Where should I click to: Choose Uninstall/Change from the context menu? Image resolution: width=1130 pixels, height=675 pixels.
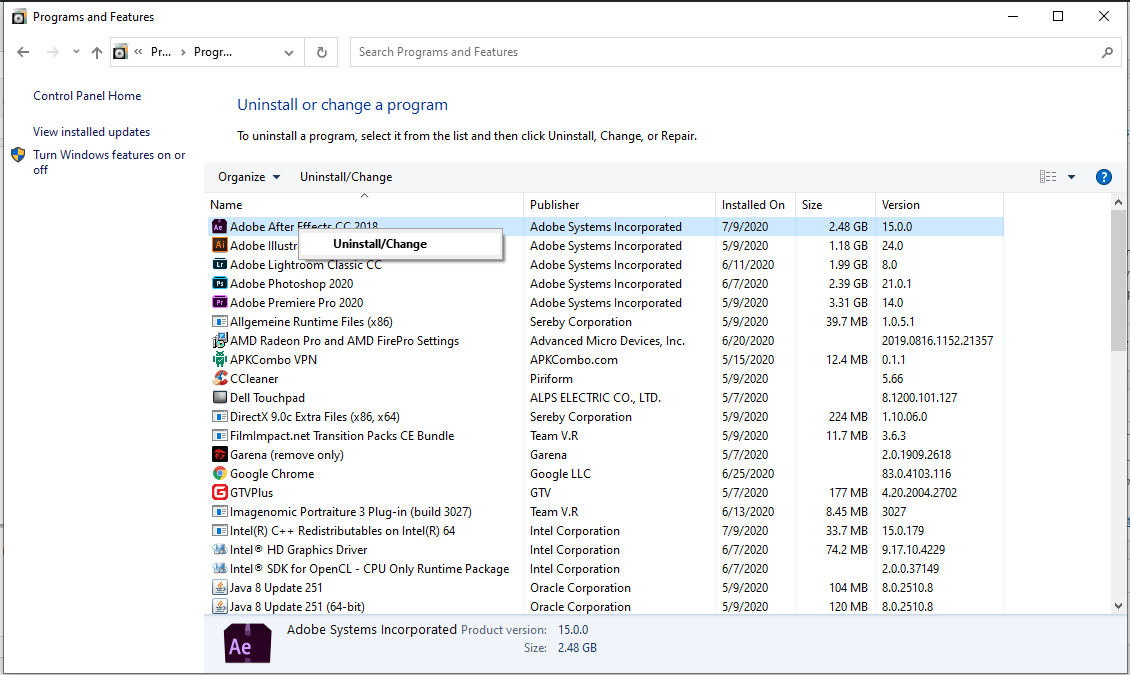[x=380, y=244]
